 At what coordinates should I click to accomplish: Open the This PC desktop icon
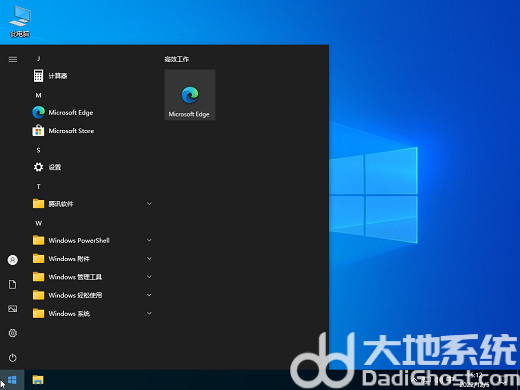tap(20, 21)
